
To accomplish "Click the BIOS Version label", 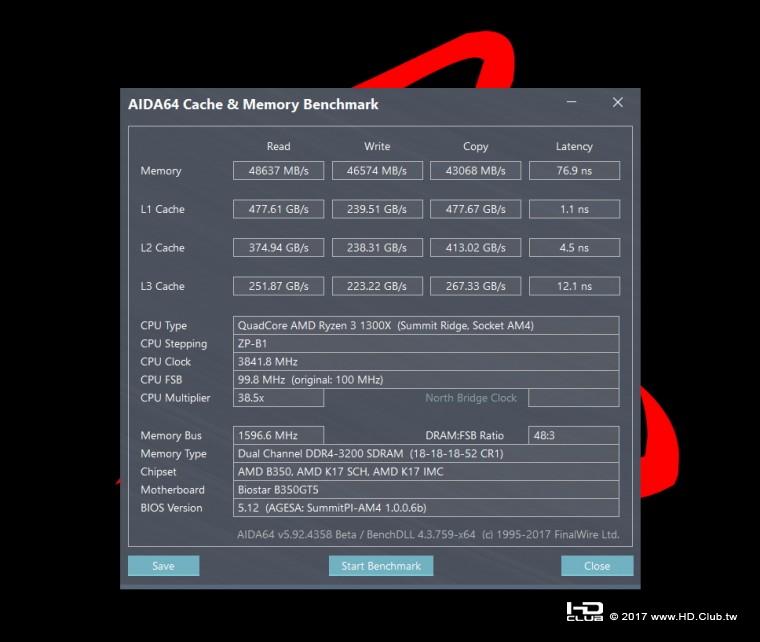I will point(171,508).
